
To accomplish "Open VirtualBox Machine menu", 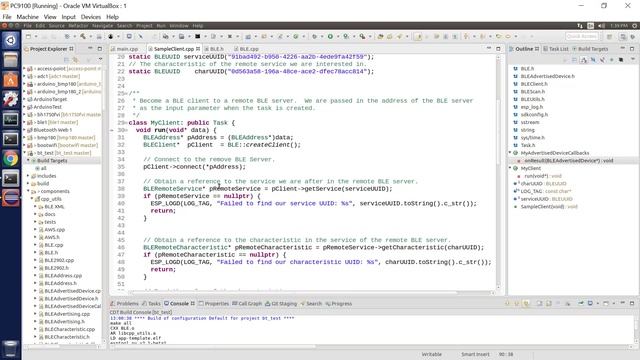I will [27, 17].
